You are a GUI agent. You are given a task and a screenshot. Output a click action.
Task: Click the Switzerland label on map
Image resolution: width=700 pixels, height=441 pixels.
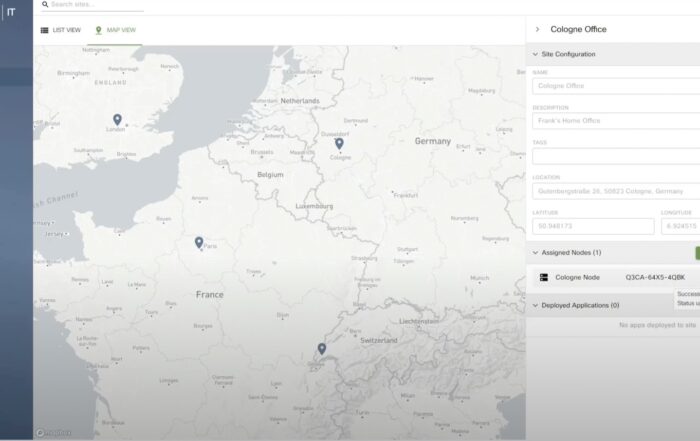pos(379,340)
